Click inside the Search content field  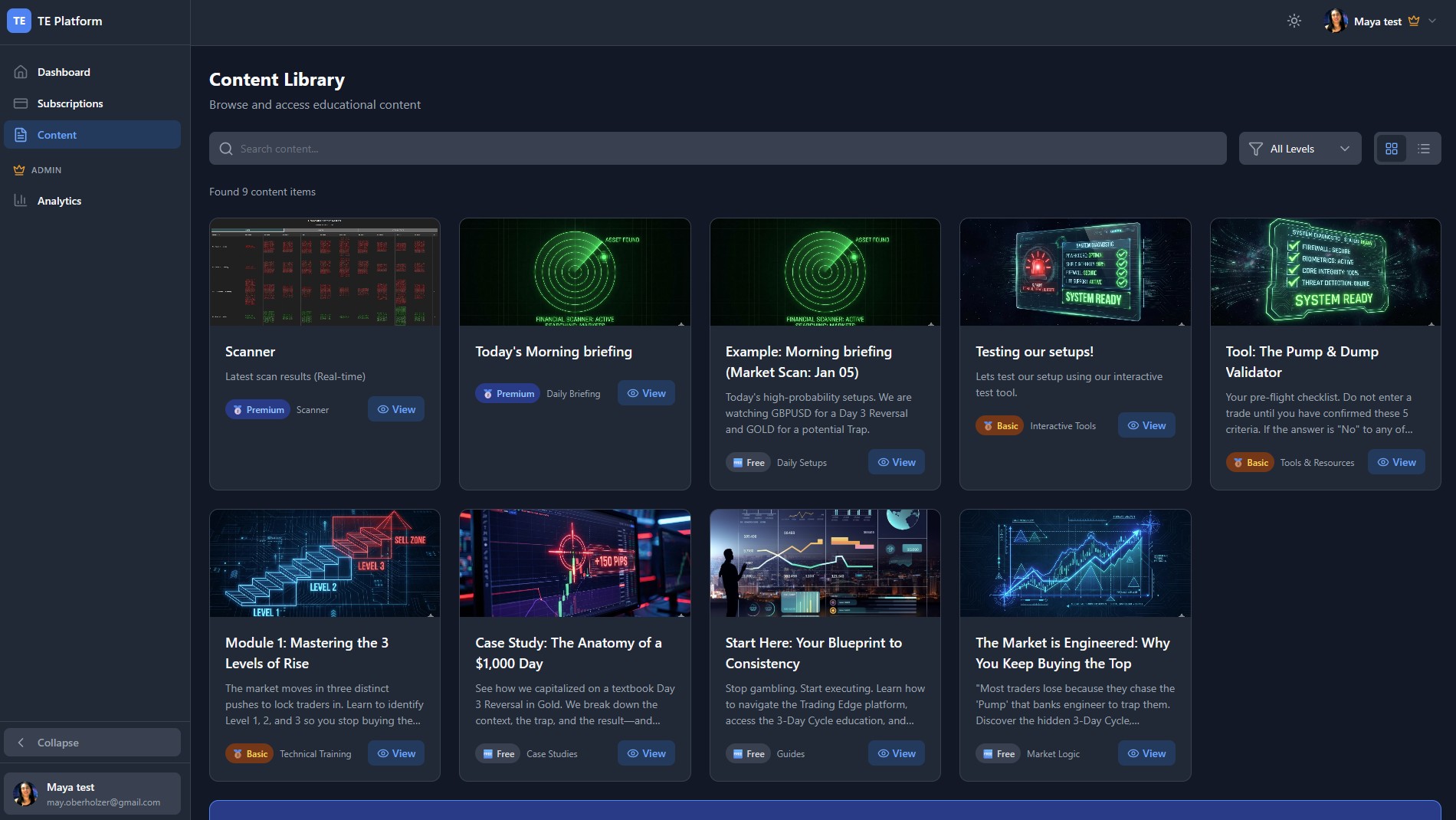click(x=536, y=148)
